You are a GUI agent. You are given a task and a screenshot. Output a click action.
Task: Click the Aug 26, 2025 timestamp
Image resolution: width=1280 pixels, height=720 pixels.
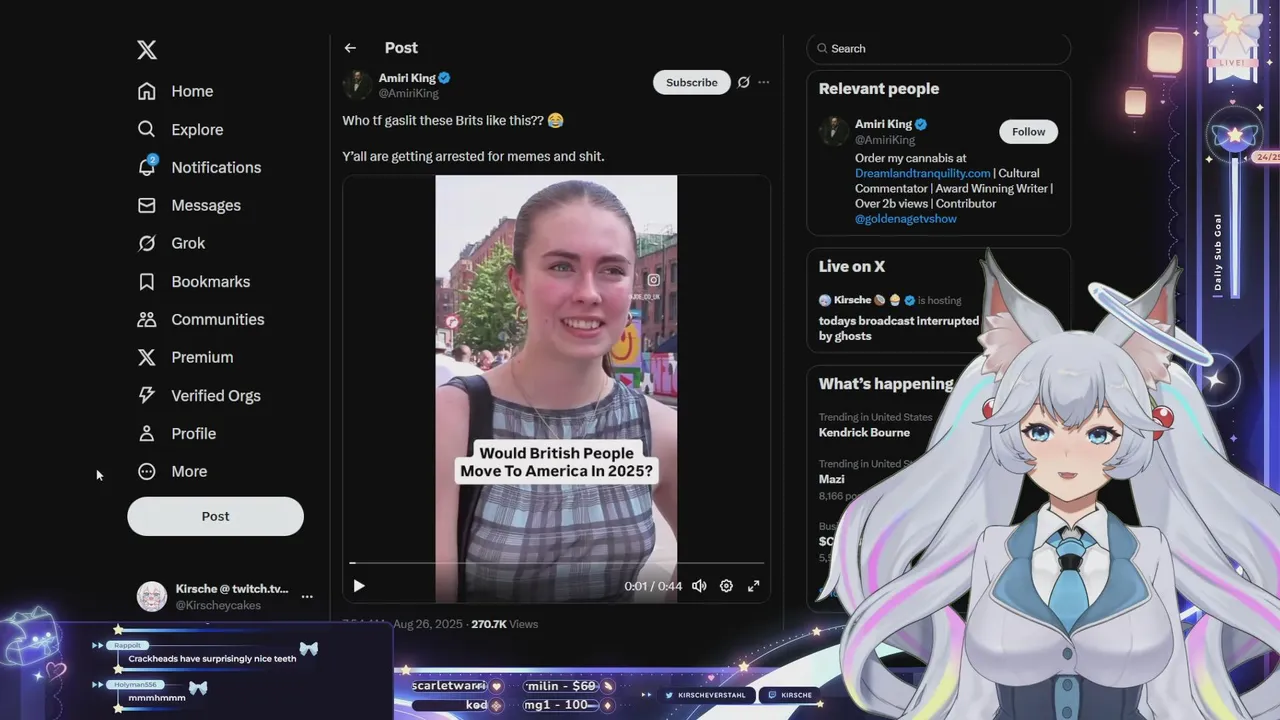(428, 624)
